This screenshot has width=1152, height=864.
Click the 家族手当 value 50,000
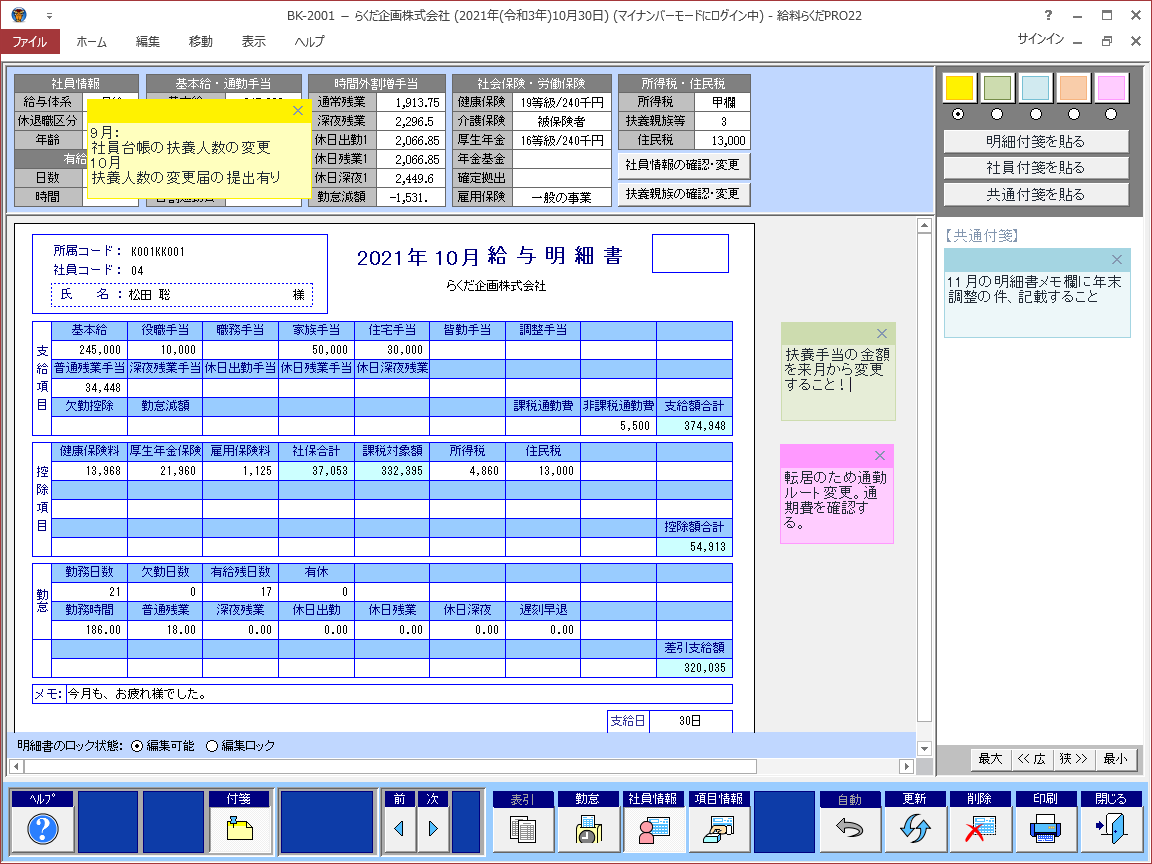pos(316,350)
